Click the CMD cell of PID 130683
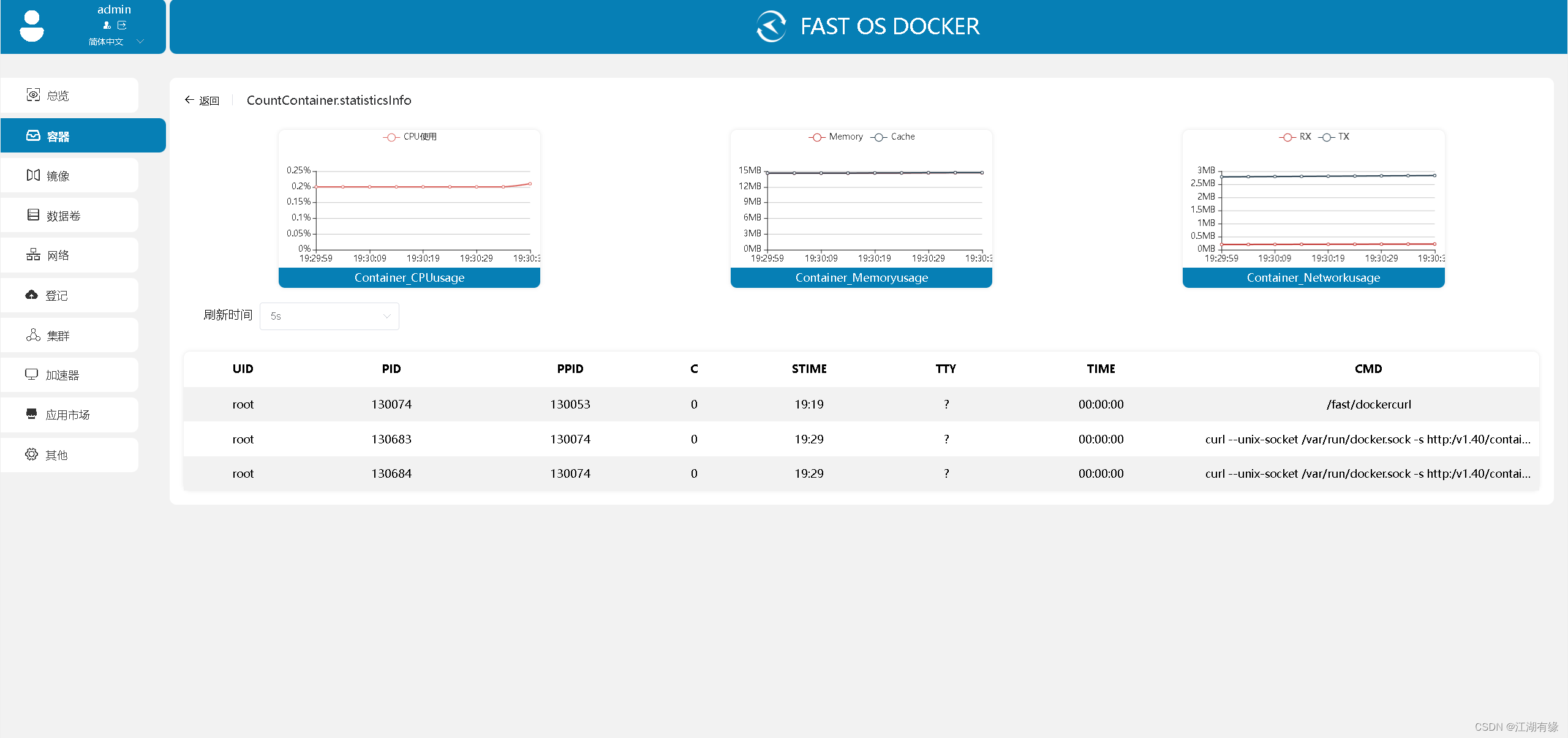This screenshot has width=1568, height=738. (x=1368, y=439)
